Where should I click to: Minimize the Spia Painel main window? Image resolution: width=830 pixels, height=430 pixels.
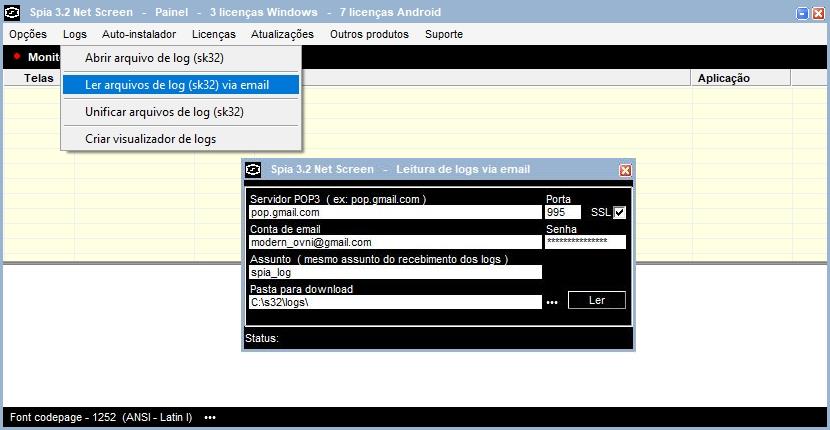point(803,14)
